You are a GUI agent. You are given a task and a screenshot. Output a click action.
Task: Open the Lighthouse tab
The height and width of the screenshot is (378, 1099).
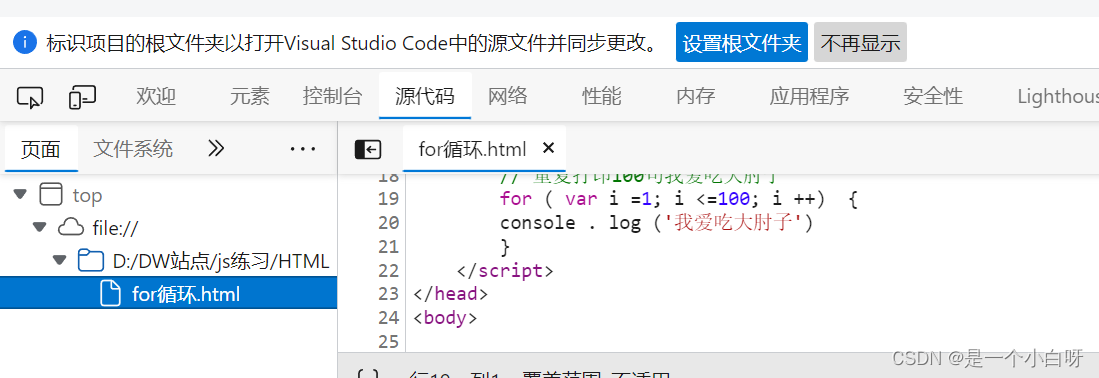1058,96
